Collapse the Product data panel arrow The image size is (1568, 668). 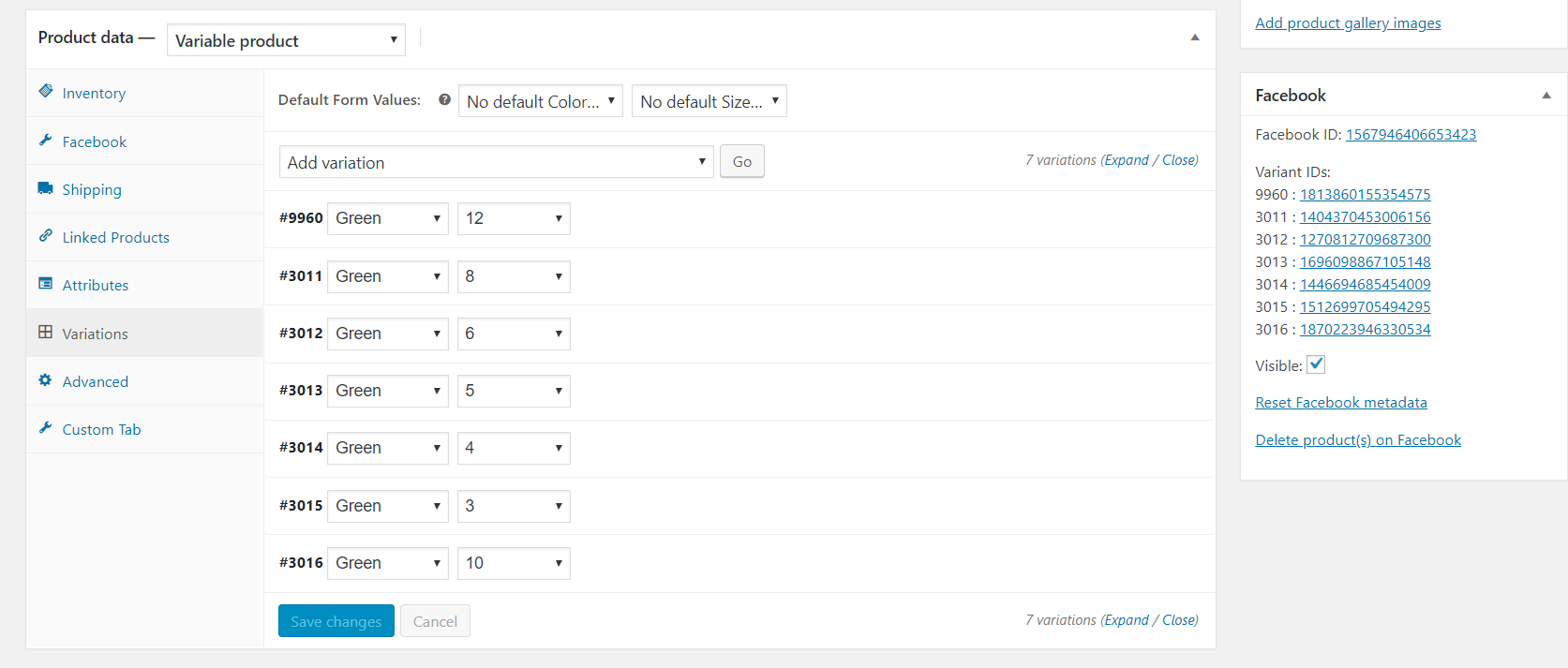1195,37
